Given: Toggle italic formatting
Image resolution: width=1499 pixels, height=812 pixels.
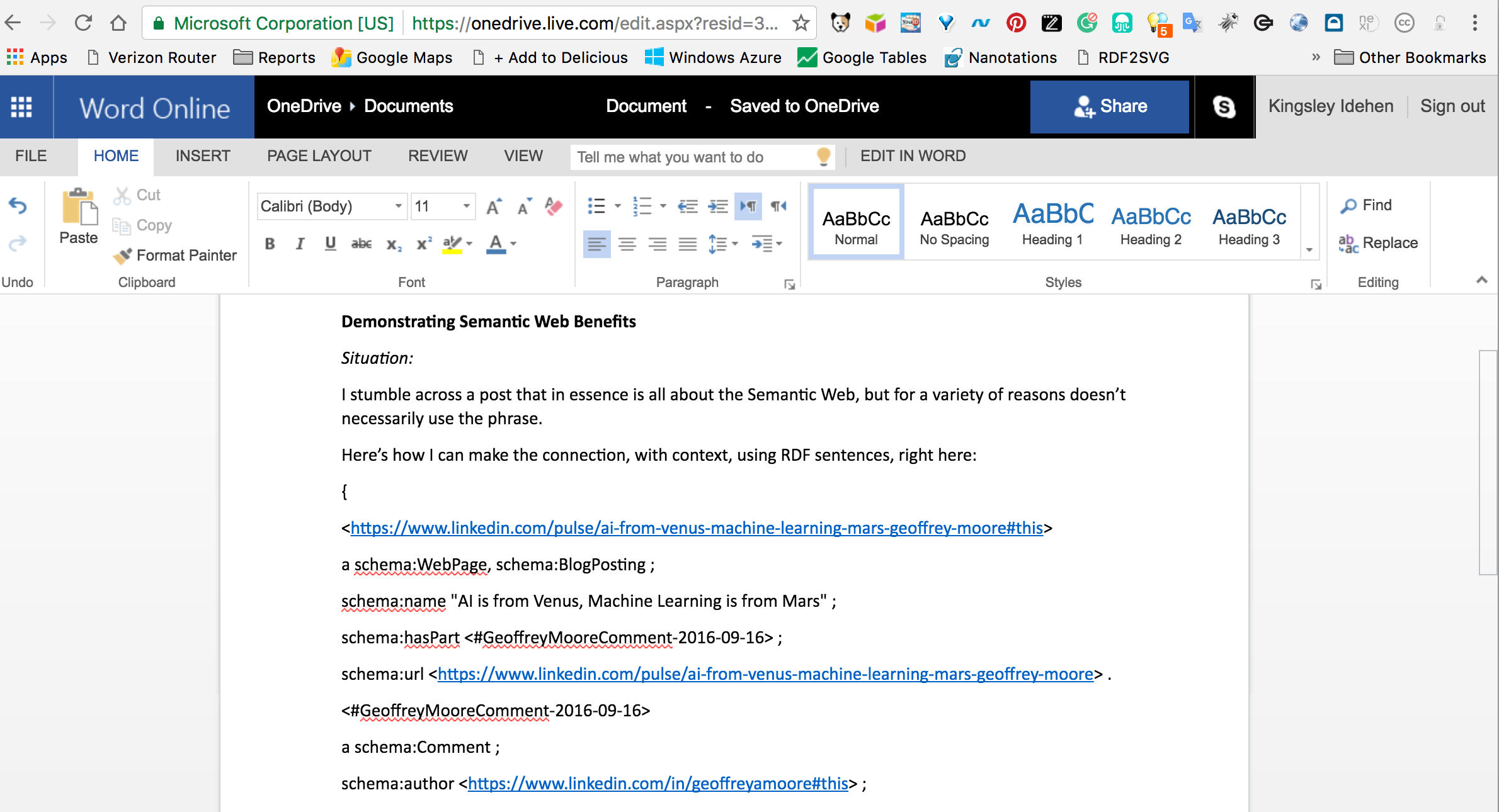Looking at the screenshot, I should [x=300, y=244].
